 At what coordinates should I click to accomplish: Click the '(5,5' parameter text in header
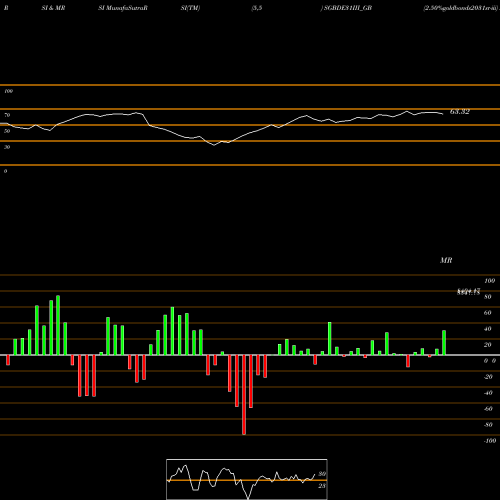point(257,8)
